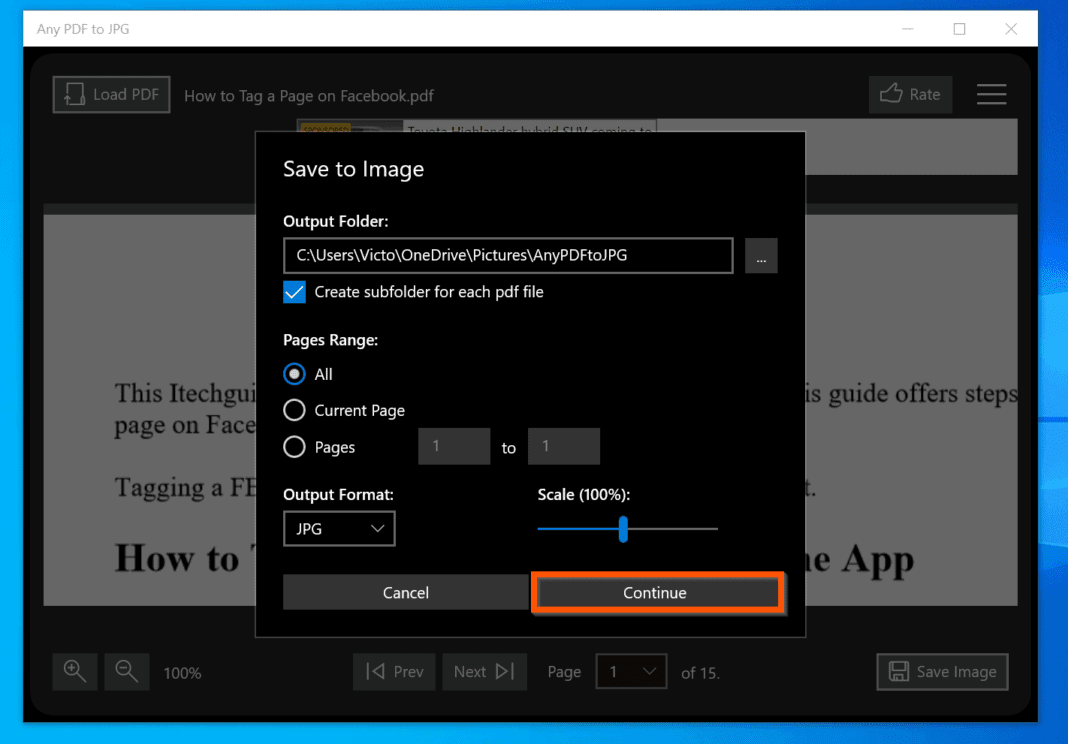Uncheck Create subfolder for each pdf file
This screenshot has width=1068, height=744.
click(294, 292)
